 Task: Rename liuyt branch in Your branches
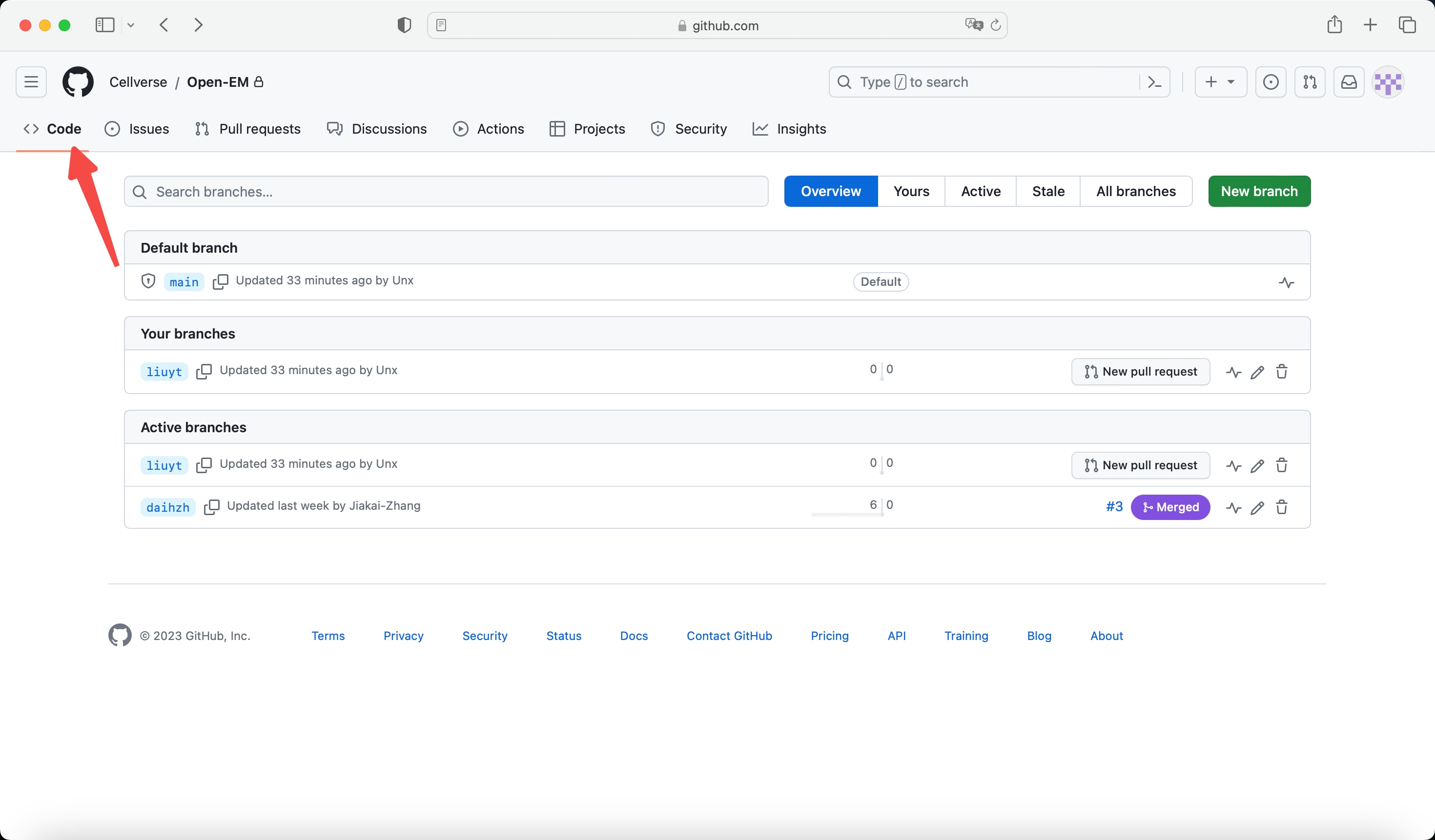pos(1257,372)
